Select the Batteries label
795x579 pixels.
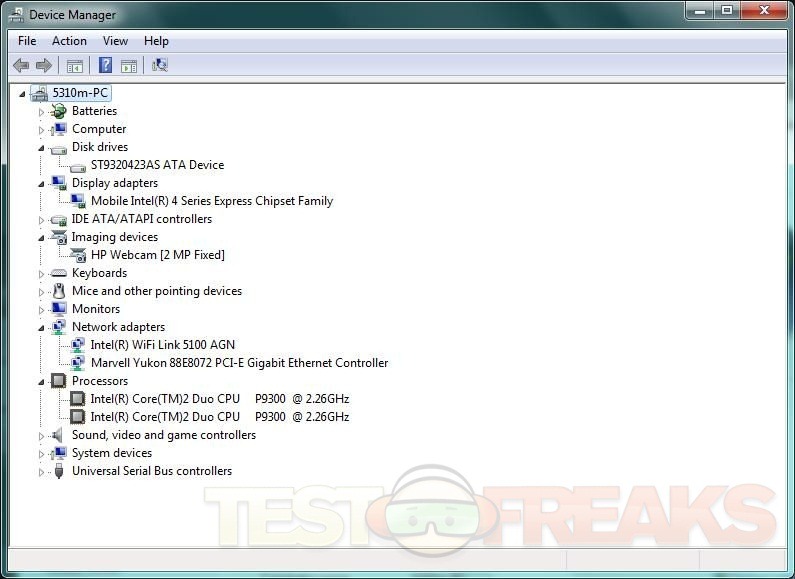[94, 111]
